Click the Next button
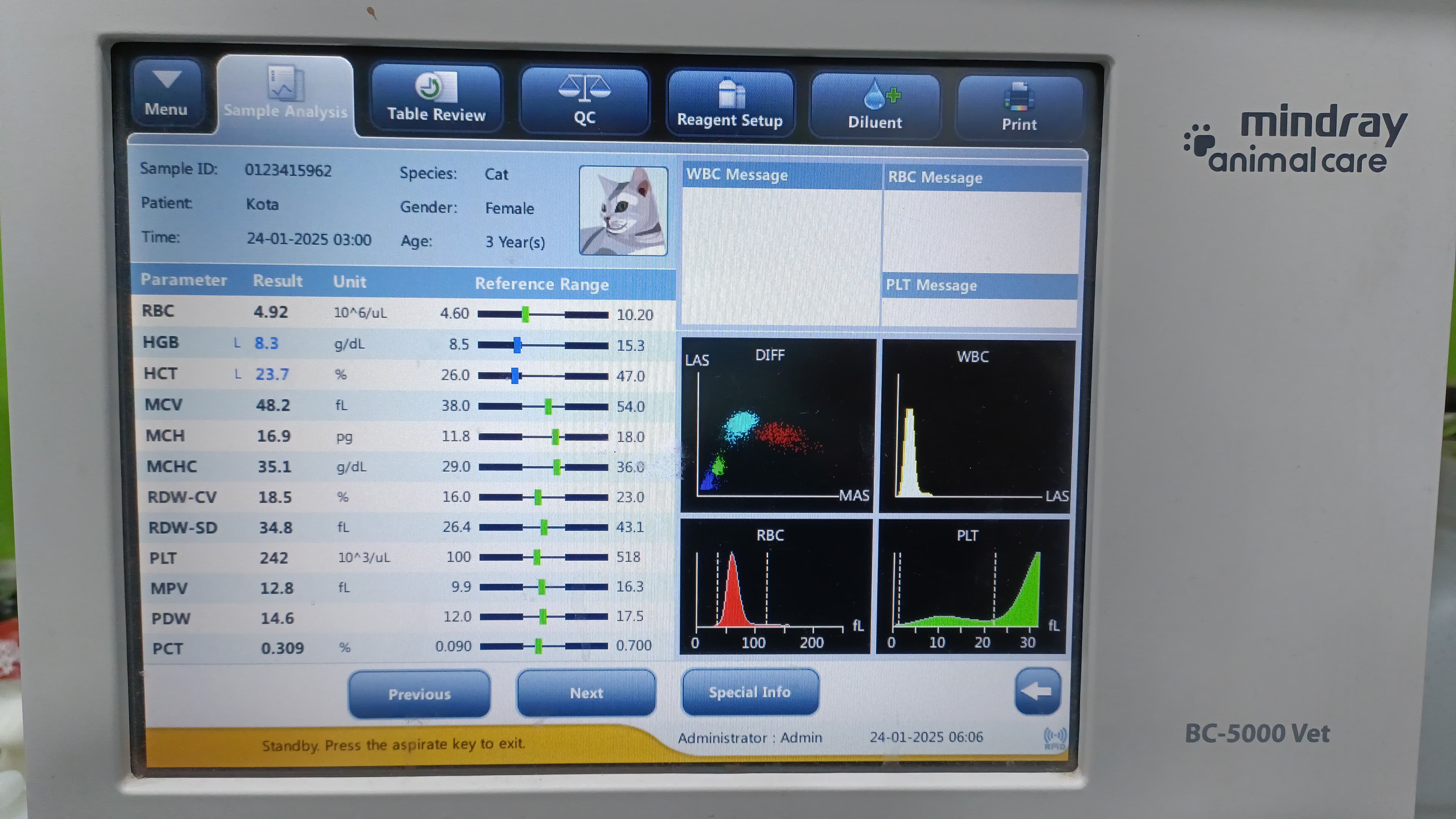This screenshot has height=819, width=1456. pos(586,692)
